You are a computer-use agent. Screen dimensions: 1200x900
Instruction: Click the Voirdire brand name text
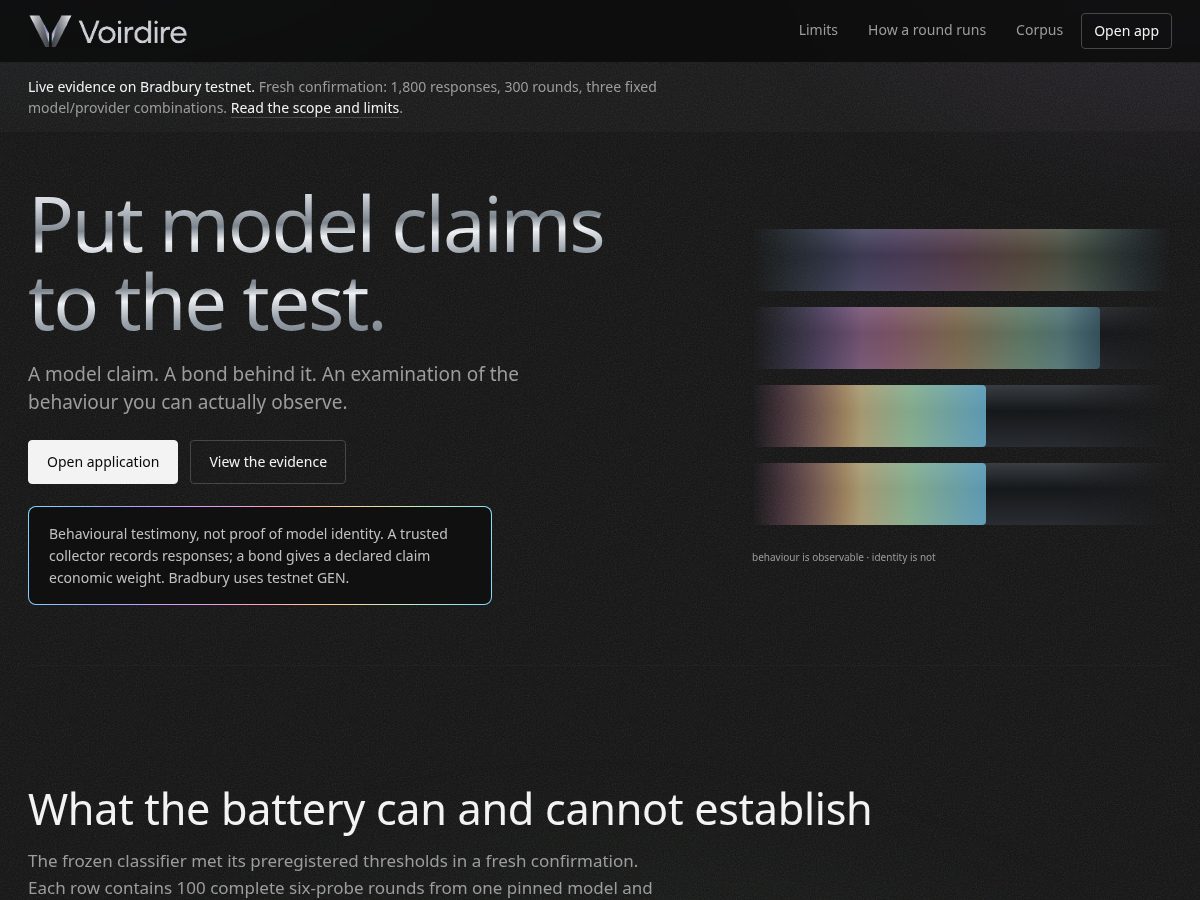point(132,32)
